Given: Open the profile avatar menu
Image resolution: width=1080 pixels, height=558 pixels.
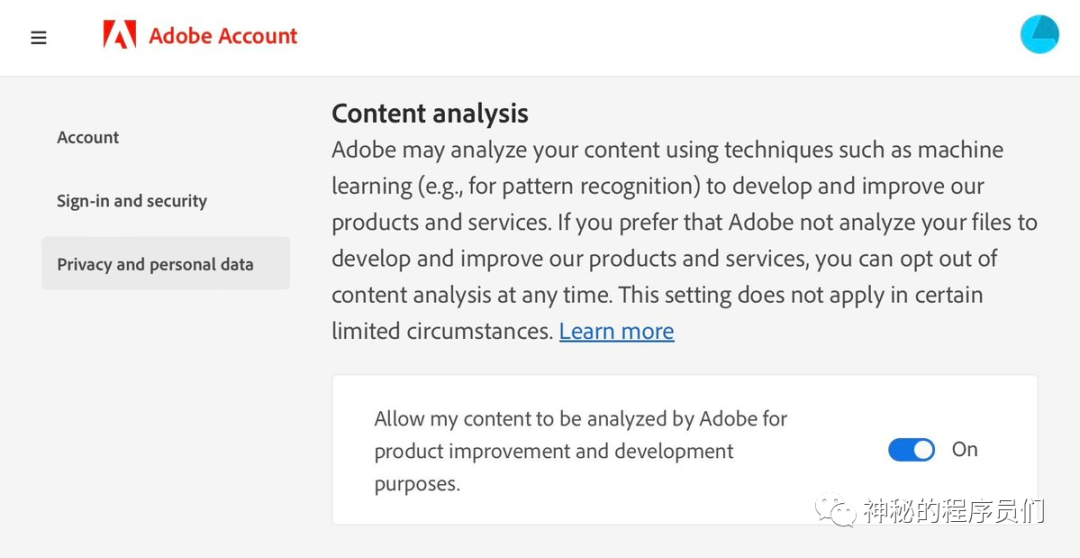Looking at the screenshot, I should [x=1039, y=35].
